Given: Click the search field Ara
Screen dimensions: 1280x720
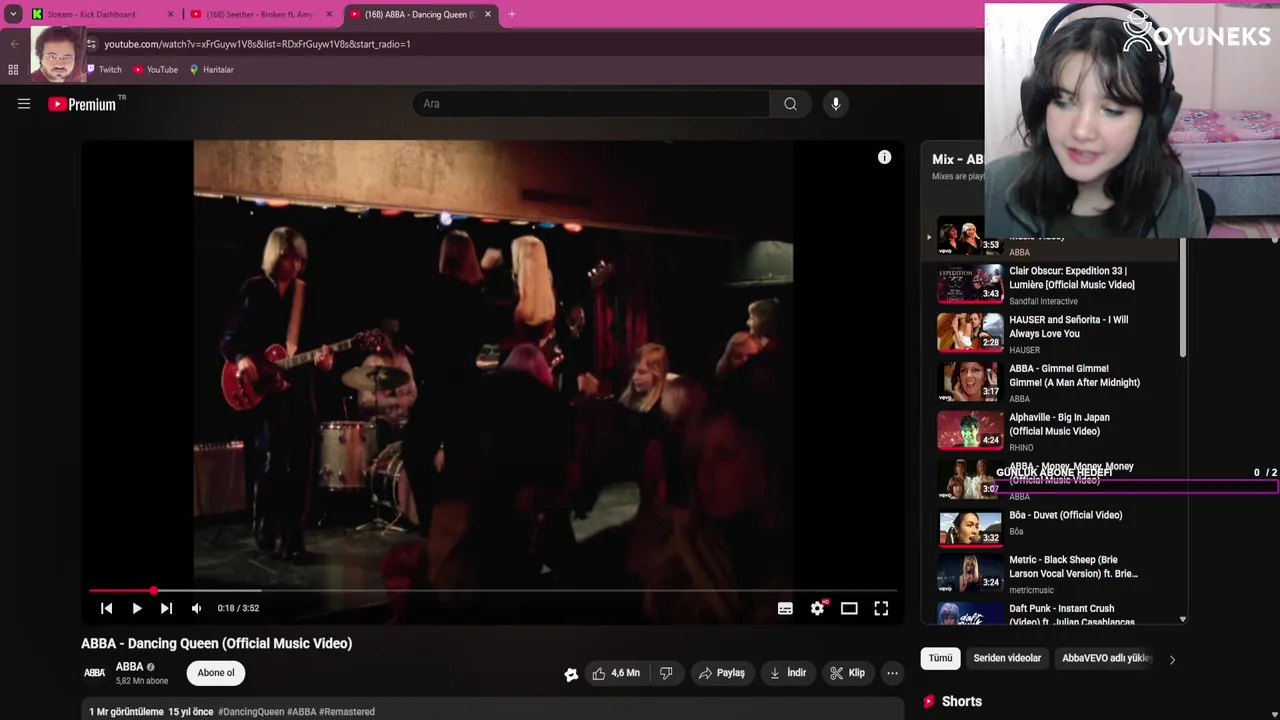Looking at the screenshot, I should [591, 104].
